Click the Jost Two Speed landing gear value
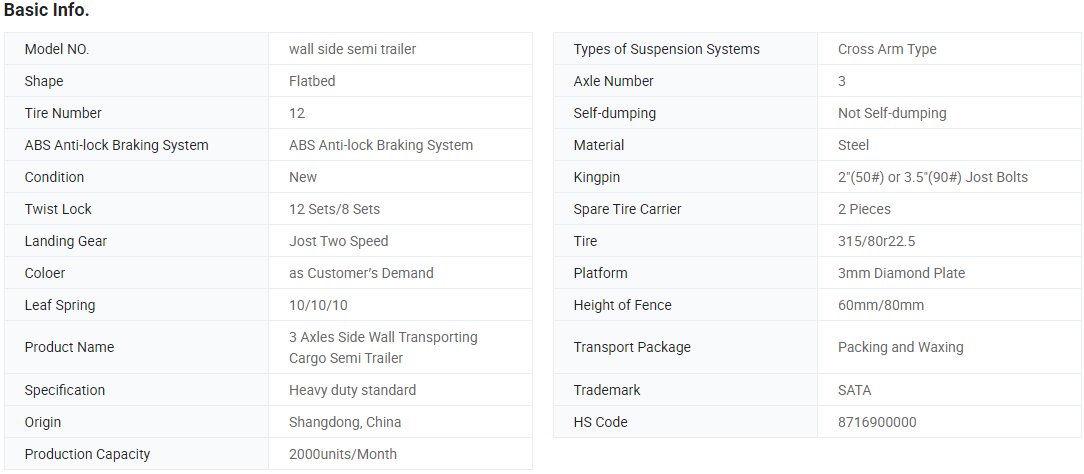1084x474 pixels. click(339, 241)
